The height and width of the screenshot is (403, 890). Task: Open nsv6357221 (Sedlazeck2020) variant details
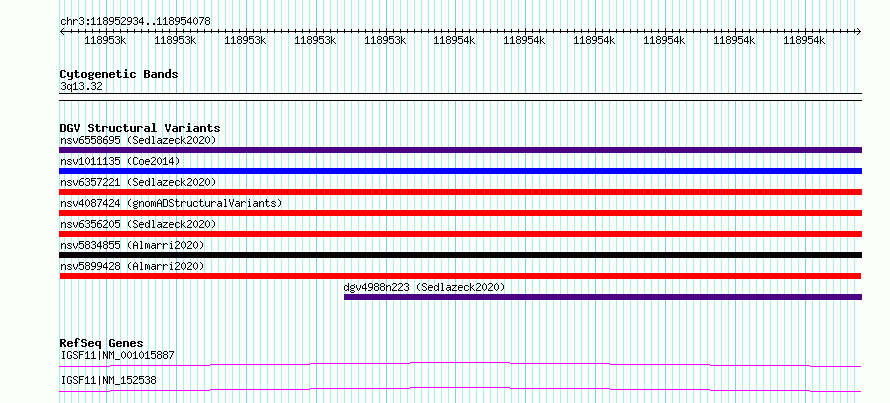[138, 182]
